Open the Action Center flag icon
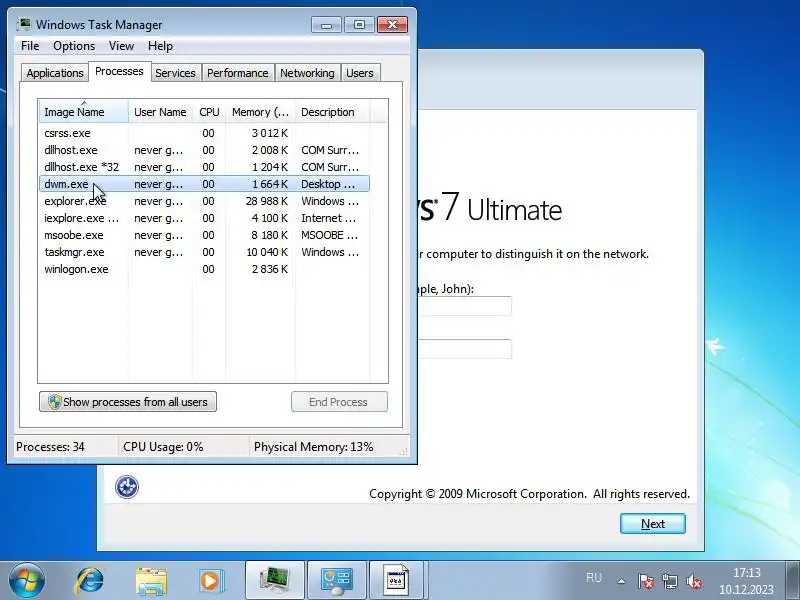This screenshot has width=800, height=600. pyautogui.click(x=645, y=581)
